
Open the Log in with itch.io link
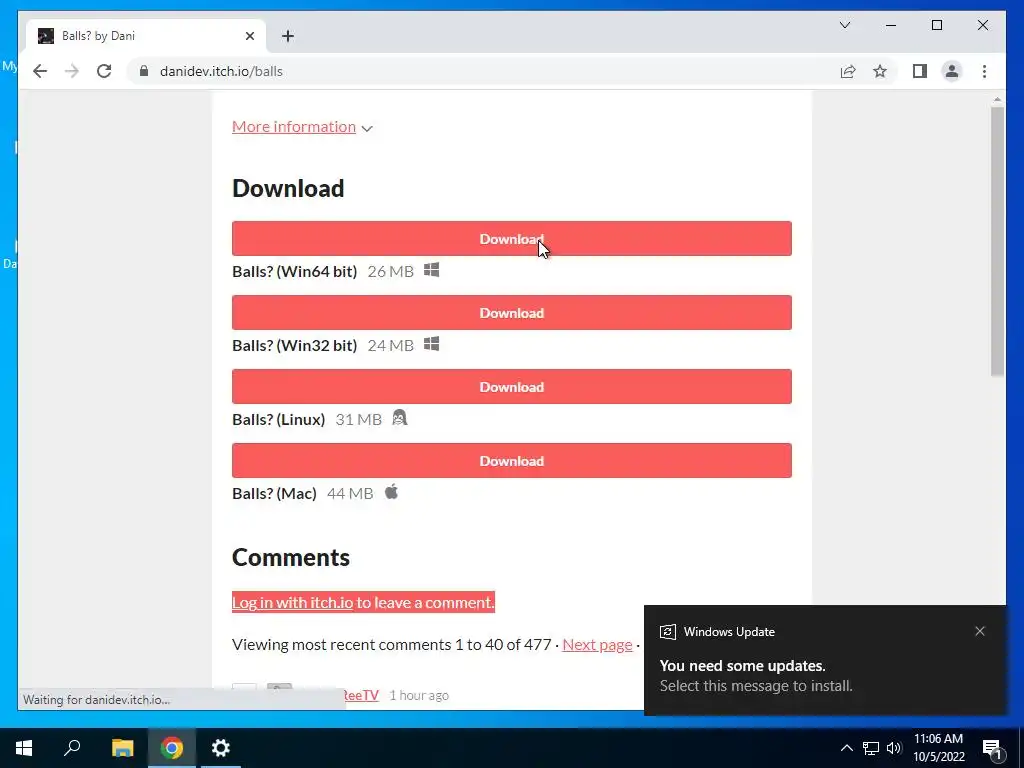tap(293, 602)
